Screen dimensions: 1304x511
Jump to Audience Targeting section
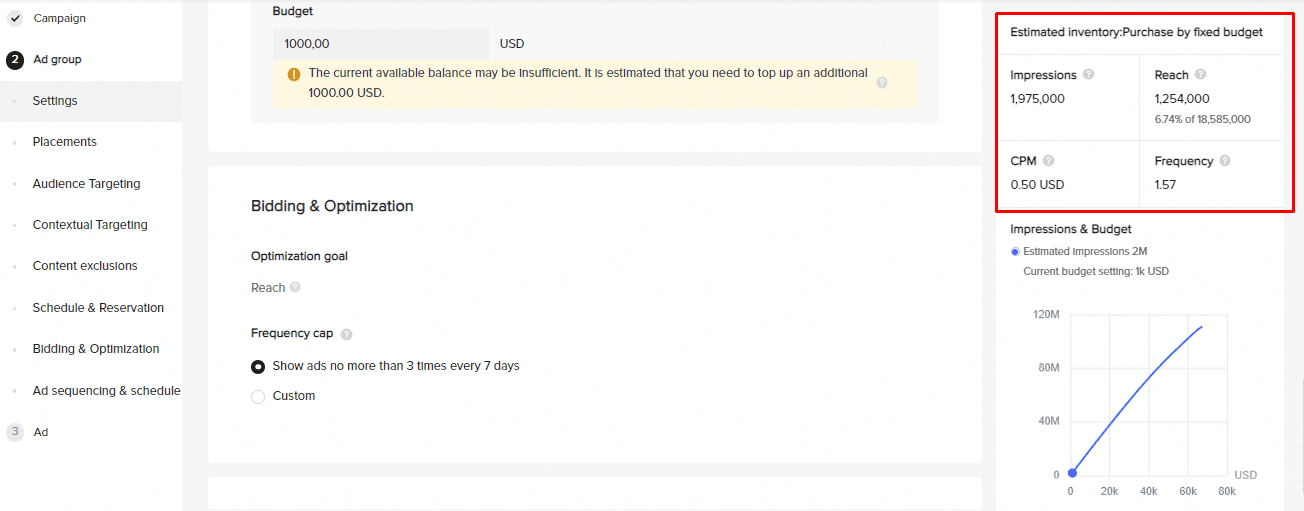(x=86, y=184)
